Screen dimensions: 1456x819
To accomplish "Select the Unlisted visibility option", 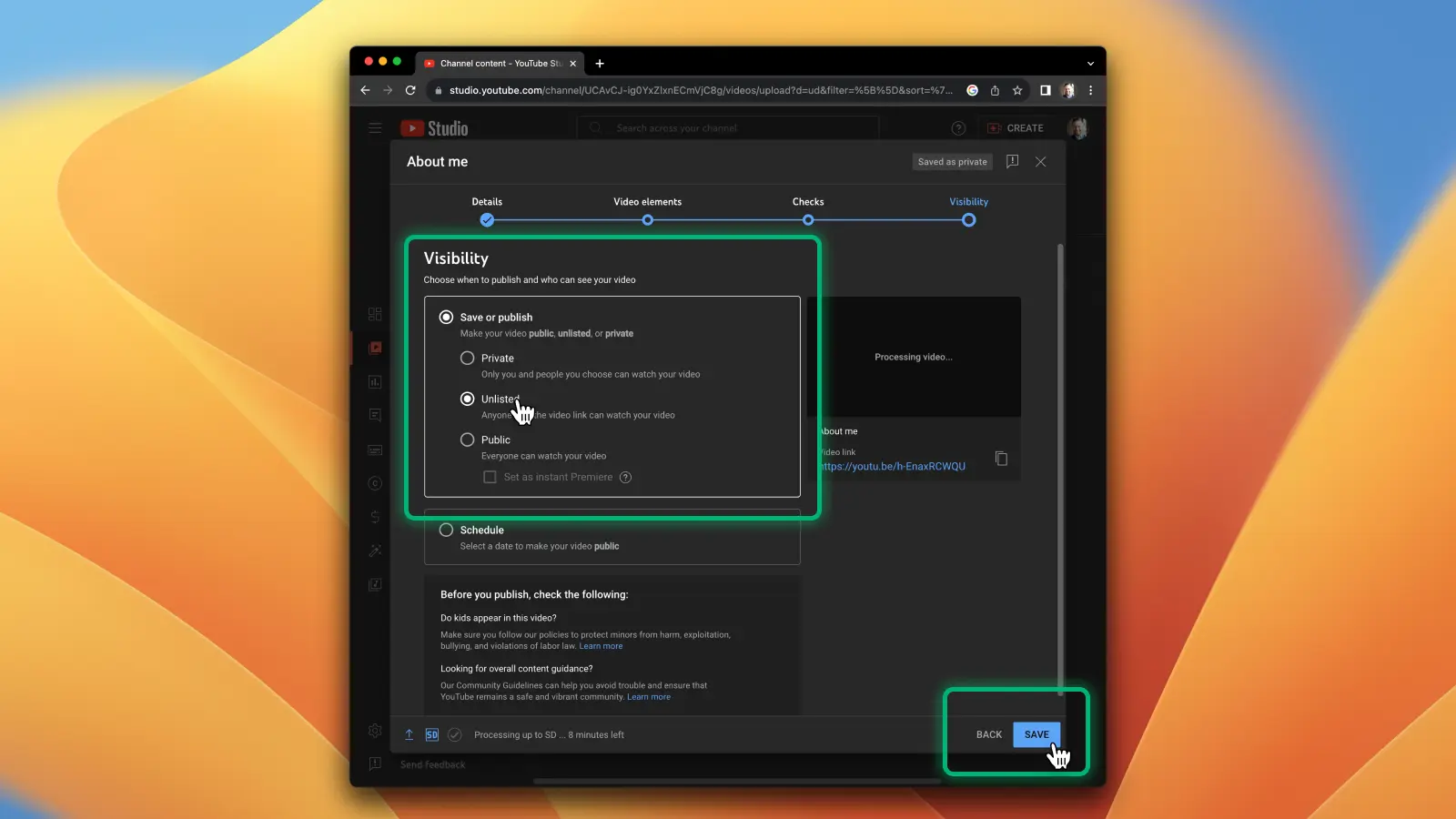I will (x=467, y=399).
